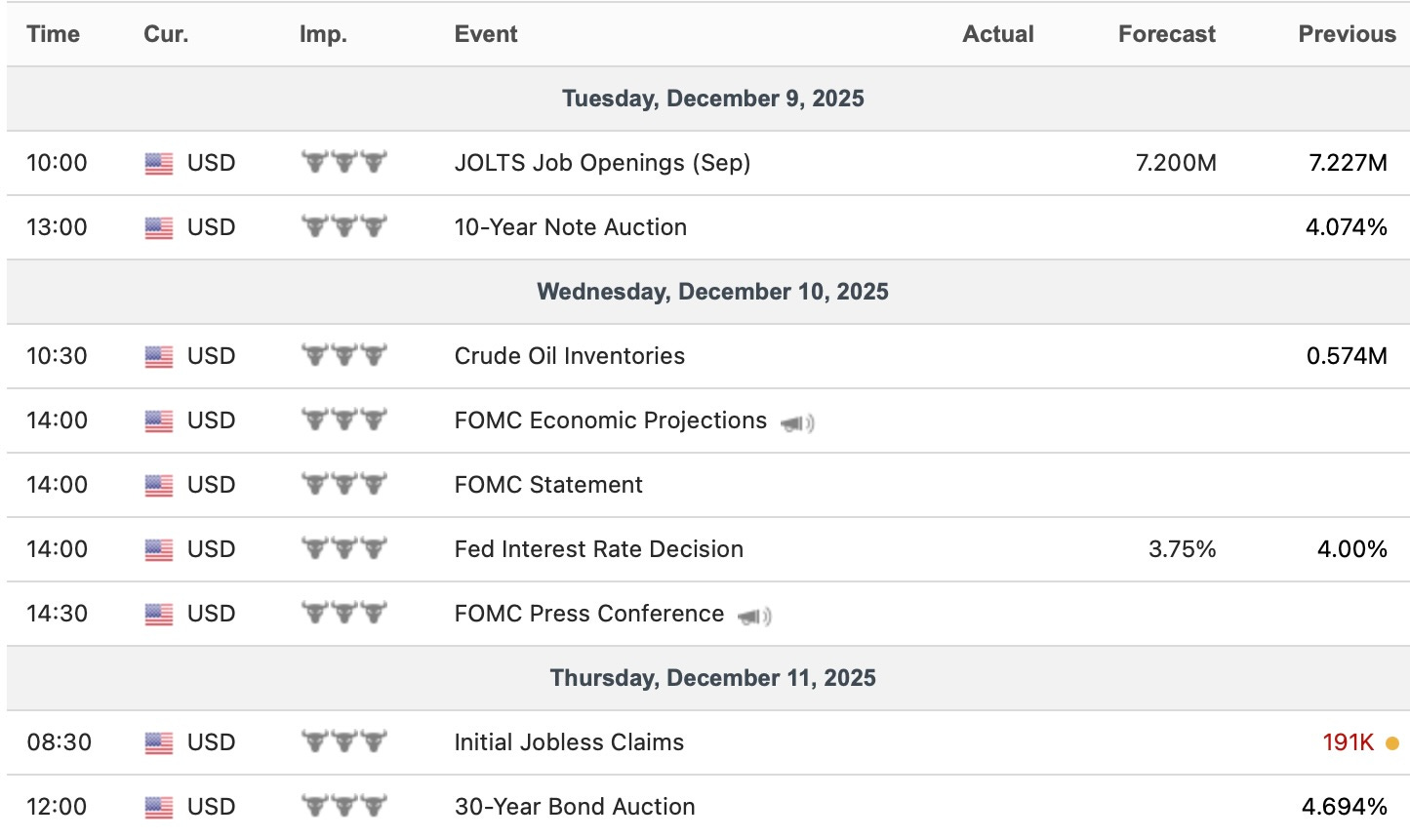The image size is (1410, 840).
Task: Open the Fed Interest Rate Decision event
Action: pyautogui.click(x=598, y=549)
